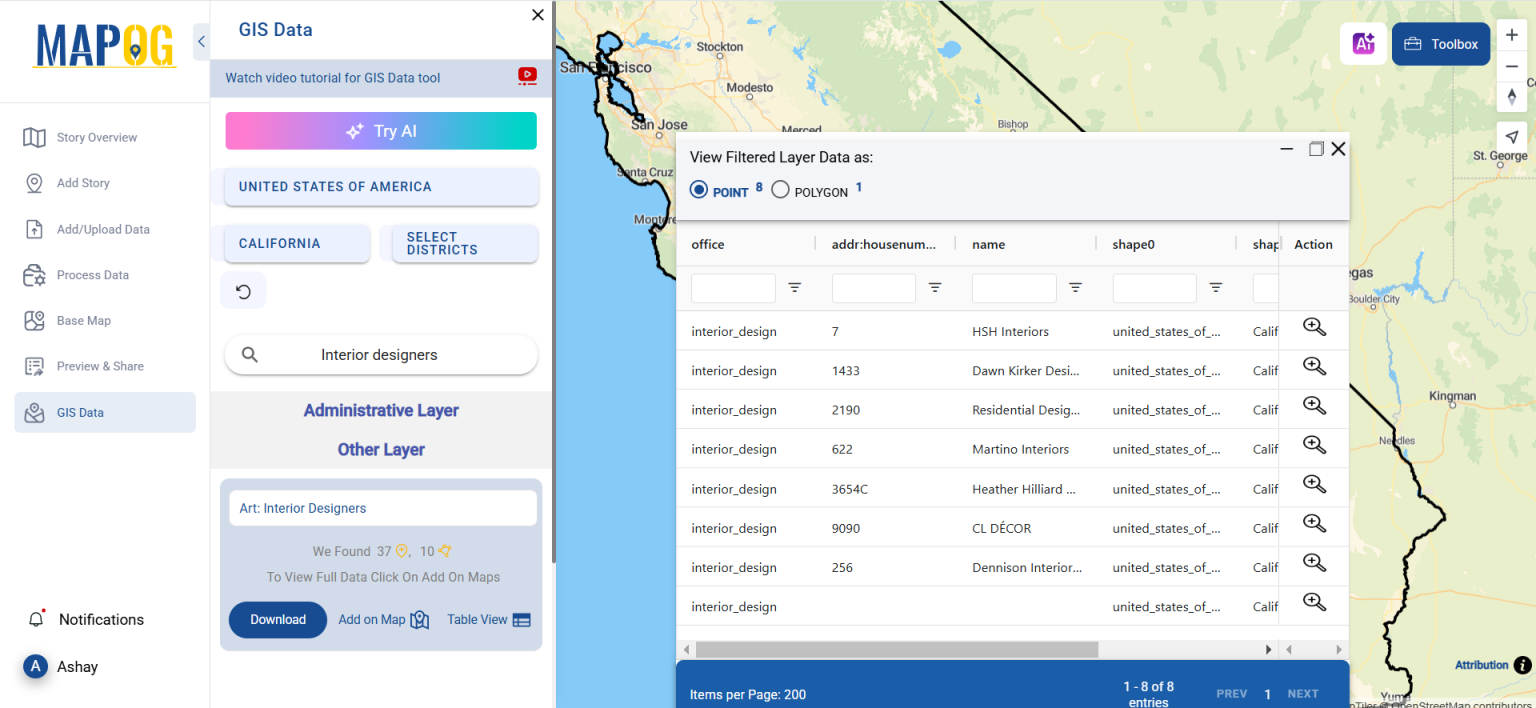Collapse the GIS Data side panel

(x=200, y=42)
